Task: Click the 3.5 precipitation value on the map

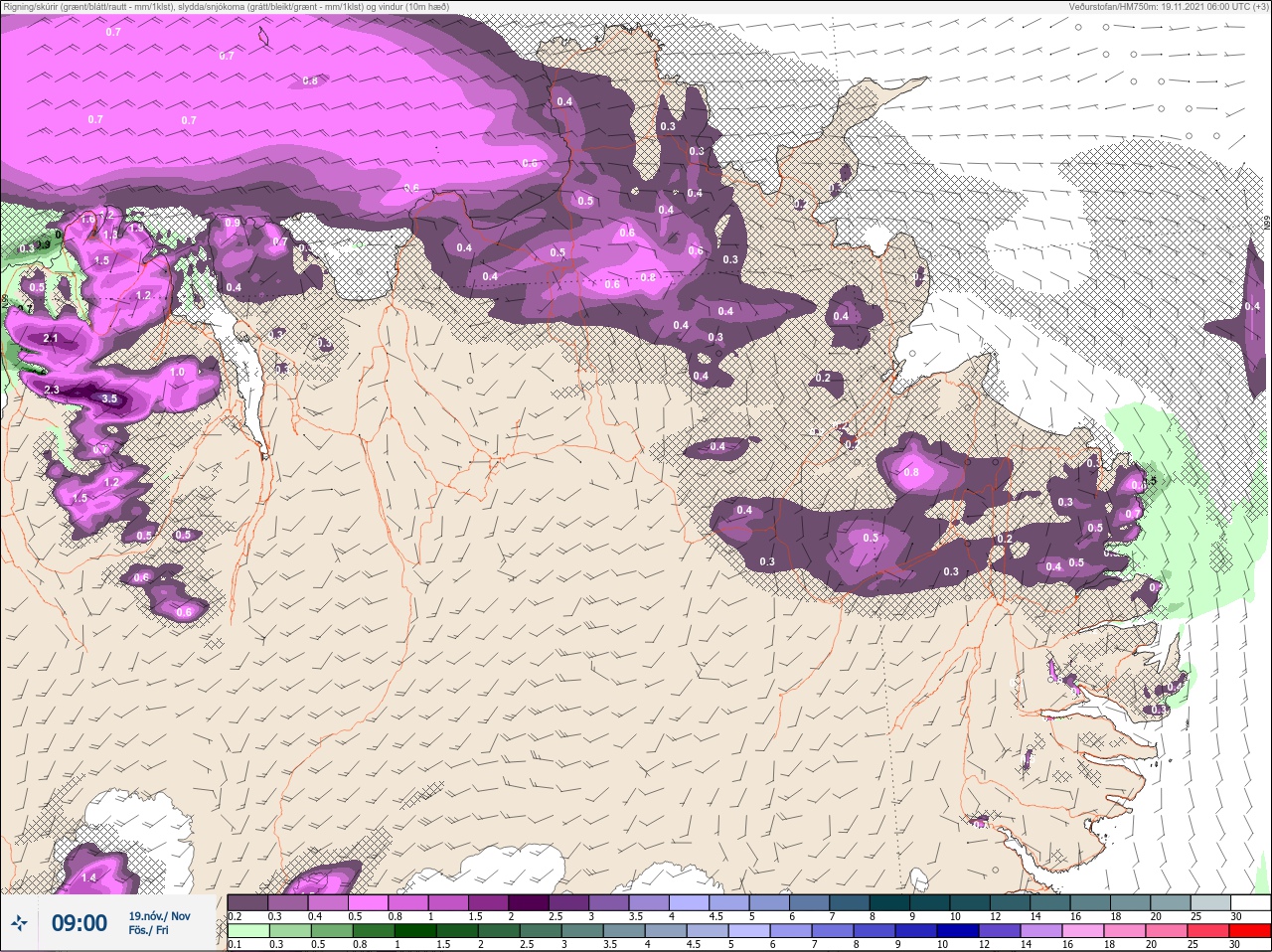Action: point(109,398)
